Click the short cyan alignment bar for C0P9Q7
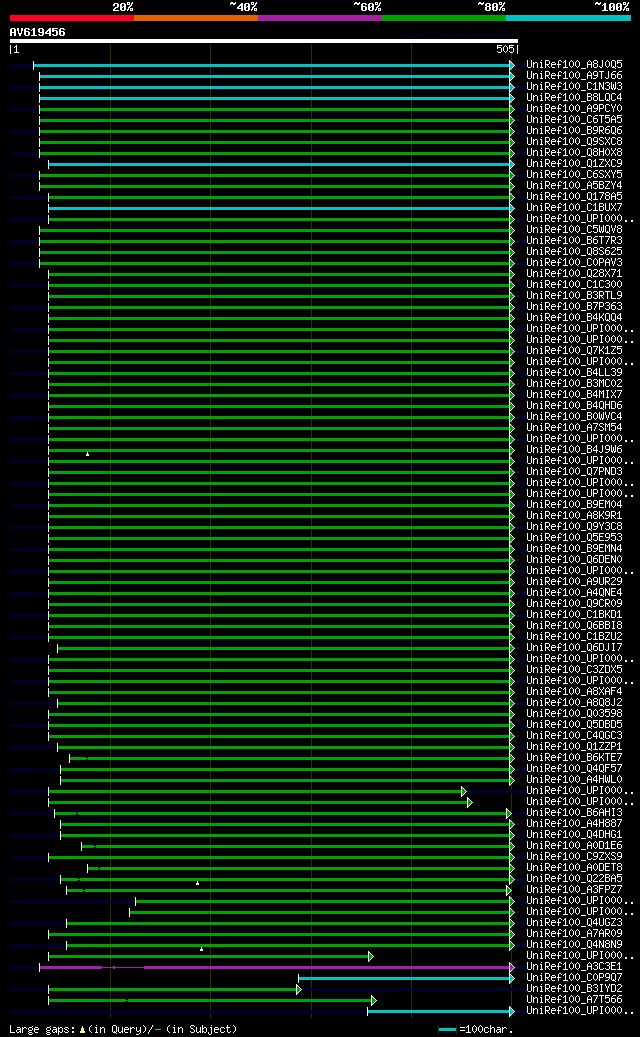This screenshot has width=640, height=1037. tap(405, 978)
